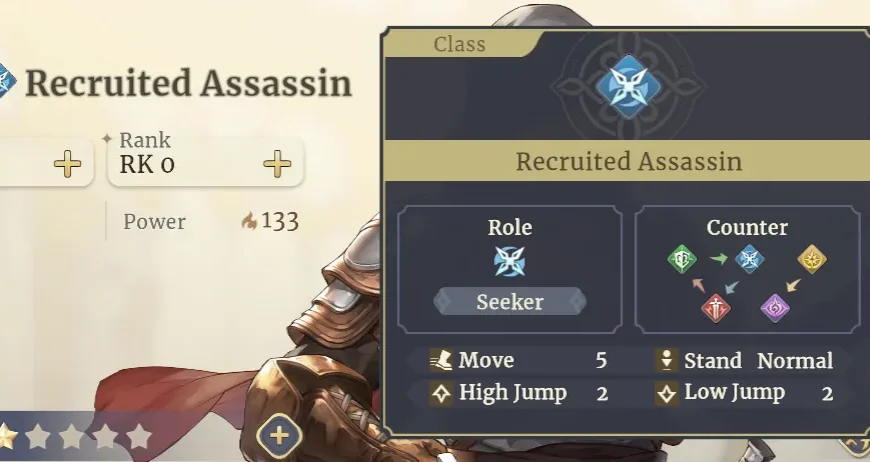This screenshot has height=462, width=870.
Task: Select the red counter class icon
Action: tap(716, 307)
